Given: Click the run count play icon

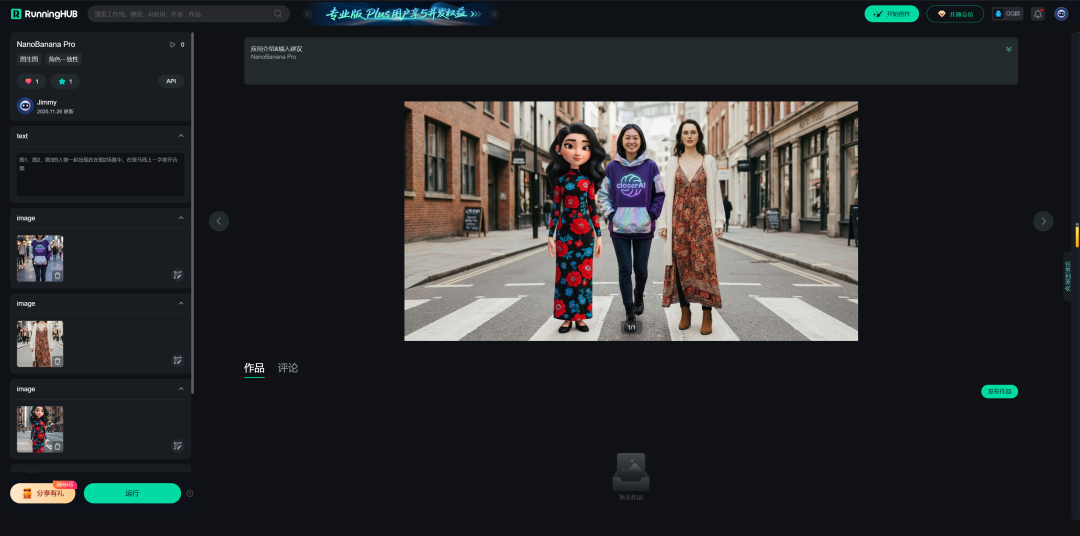Looking at the screenshot, I should tap(172, 45).
